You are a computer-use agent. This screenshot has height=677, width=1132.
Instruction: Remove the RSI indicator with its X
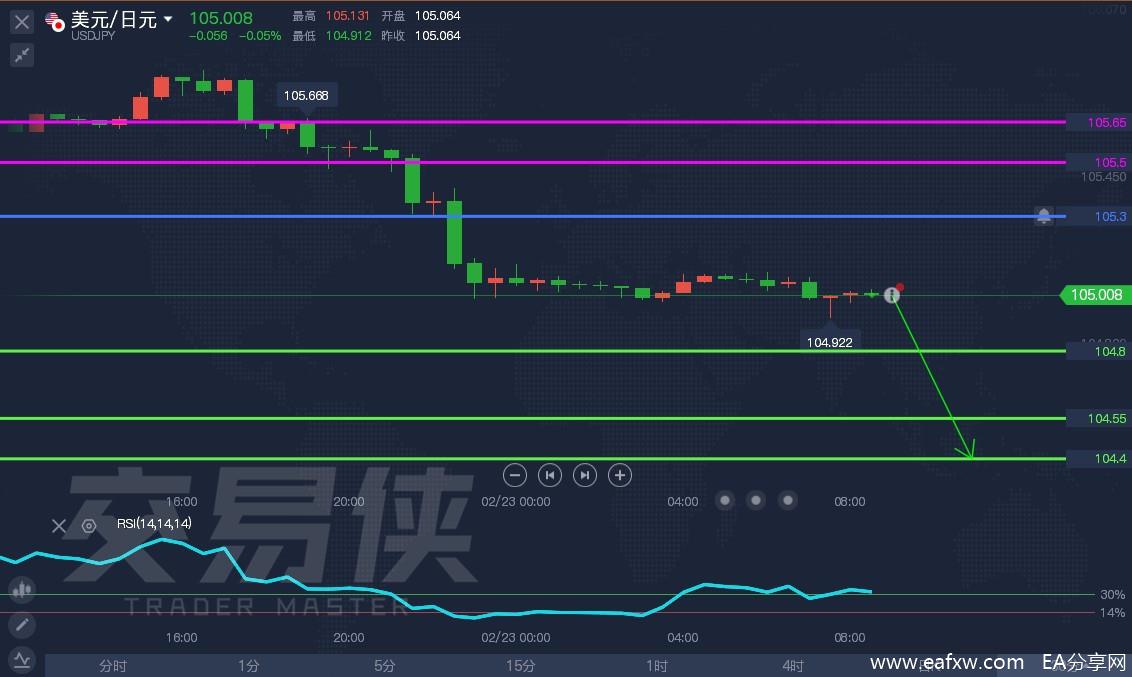pyautogui.click(x=59, y=525)
